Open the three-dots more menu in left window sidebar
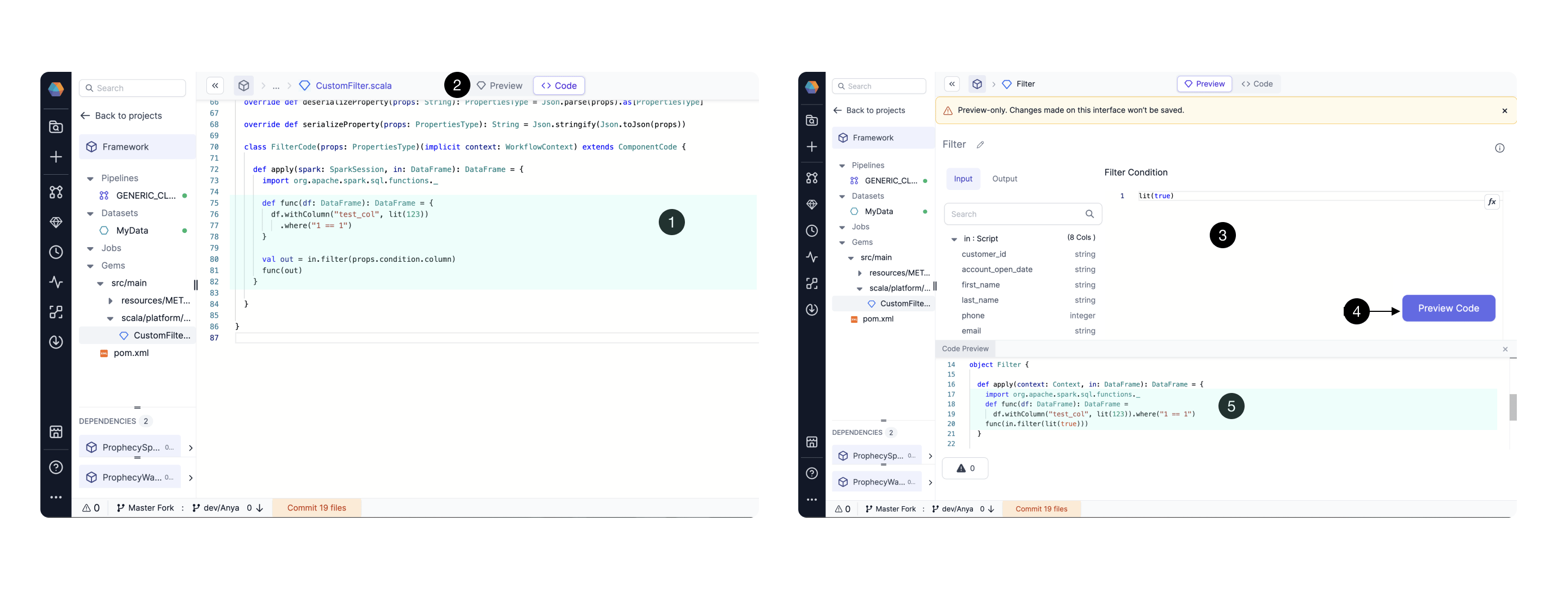The width and height of the screenshot is (1568, 590). tap(56, 497)
